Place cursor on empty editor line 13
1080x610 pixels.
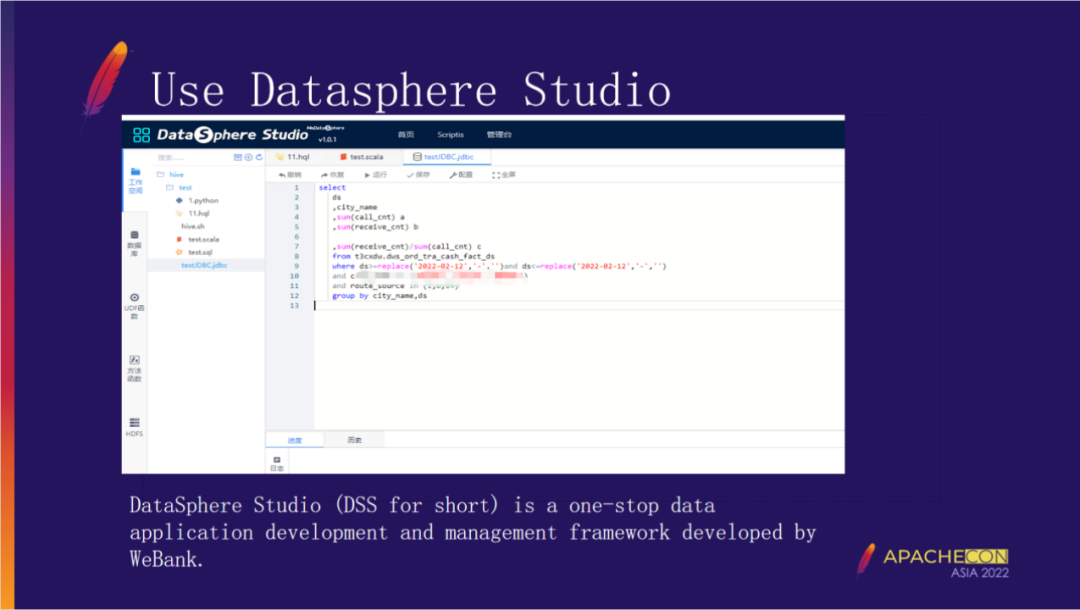coord(579,306)
